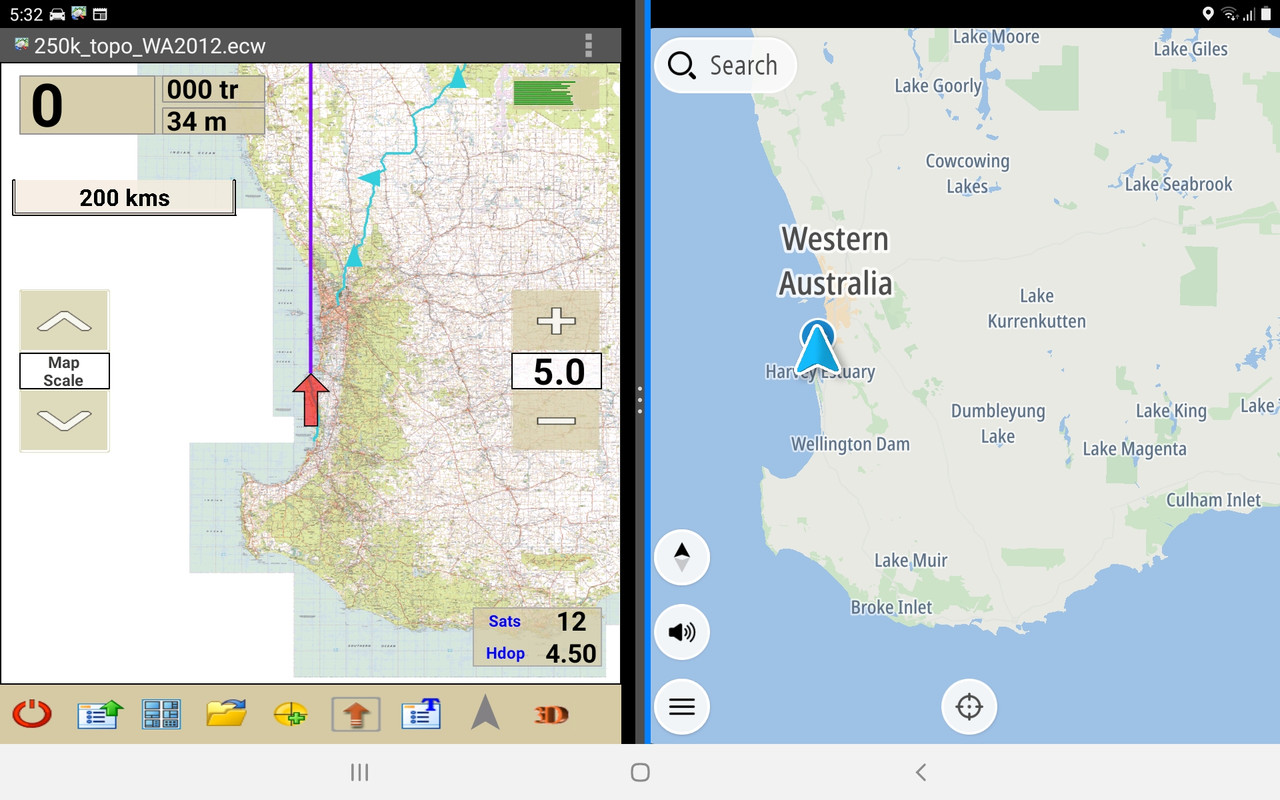
Task: Tap the red power icon in bottom toolbar
Action: (32, 714)
